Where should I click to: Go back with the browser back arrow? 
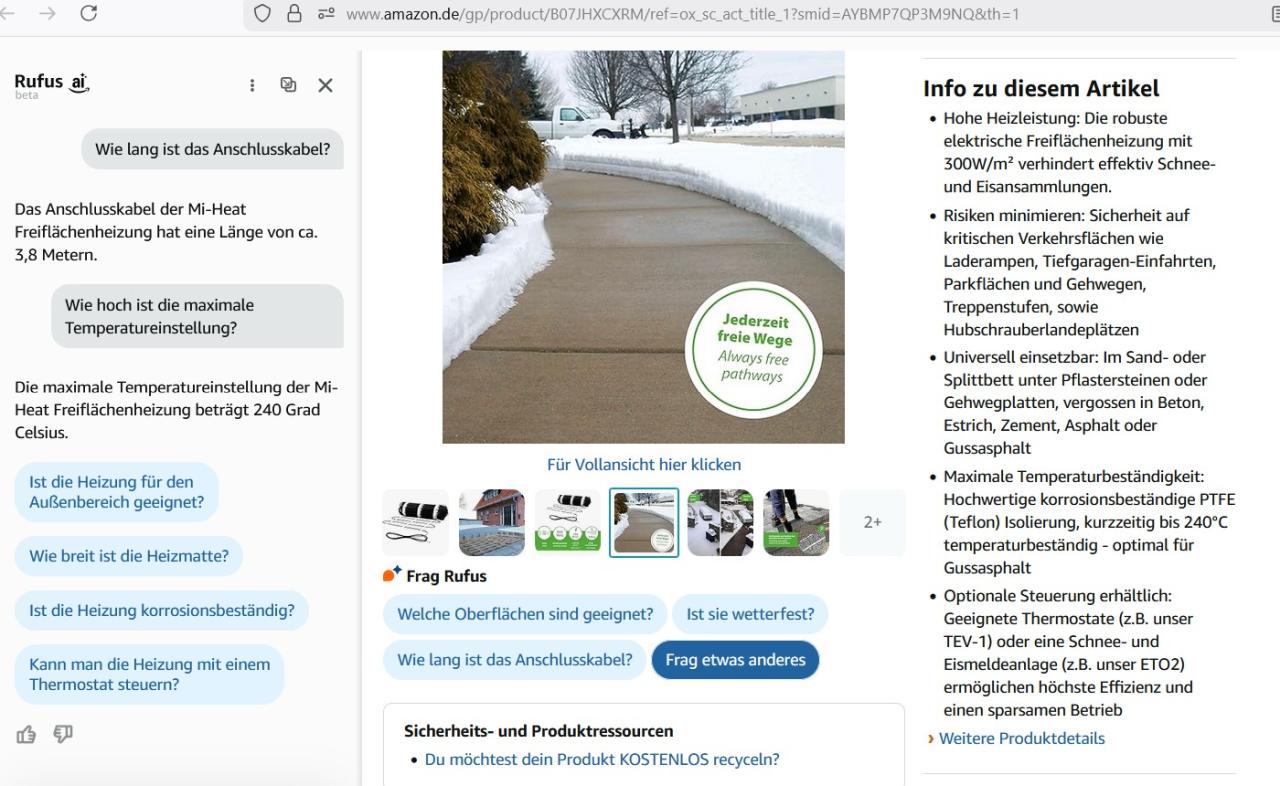tap(10, 14)
